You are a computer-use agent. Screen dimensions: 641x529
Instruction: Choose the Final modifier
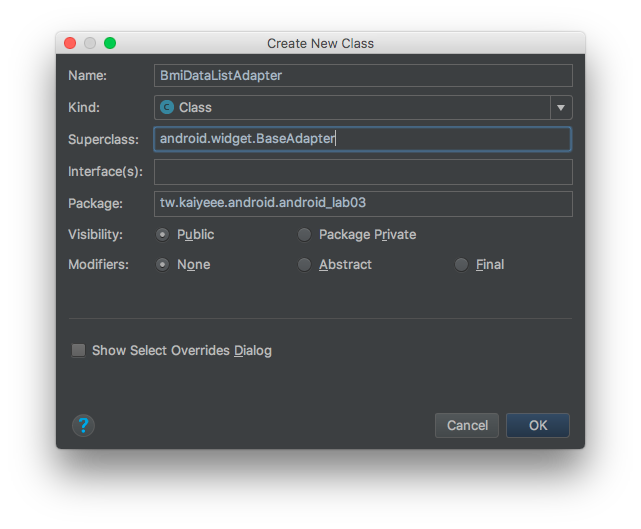(x=461, y=264)
